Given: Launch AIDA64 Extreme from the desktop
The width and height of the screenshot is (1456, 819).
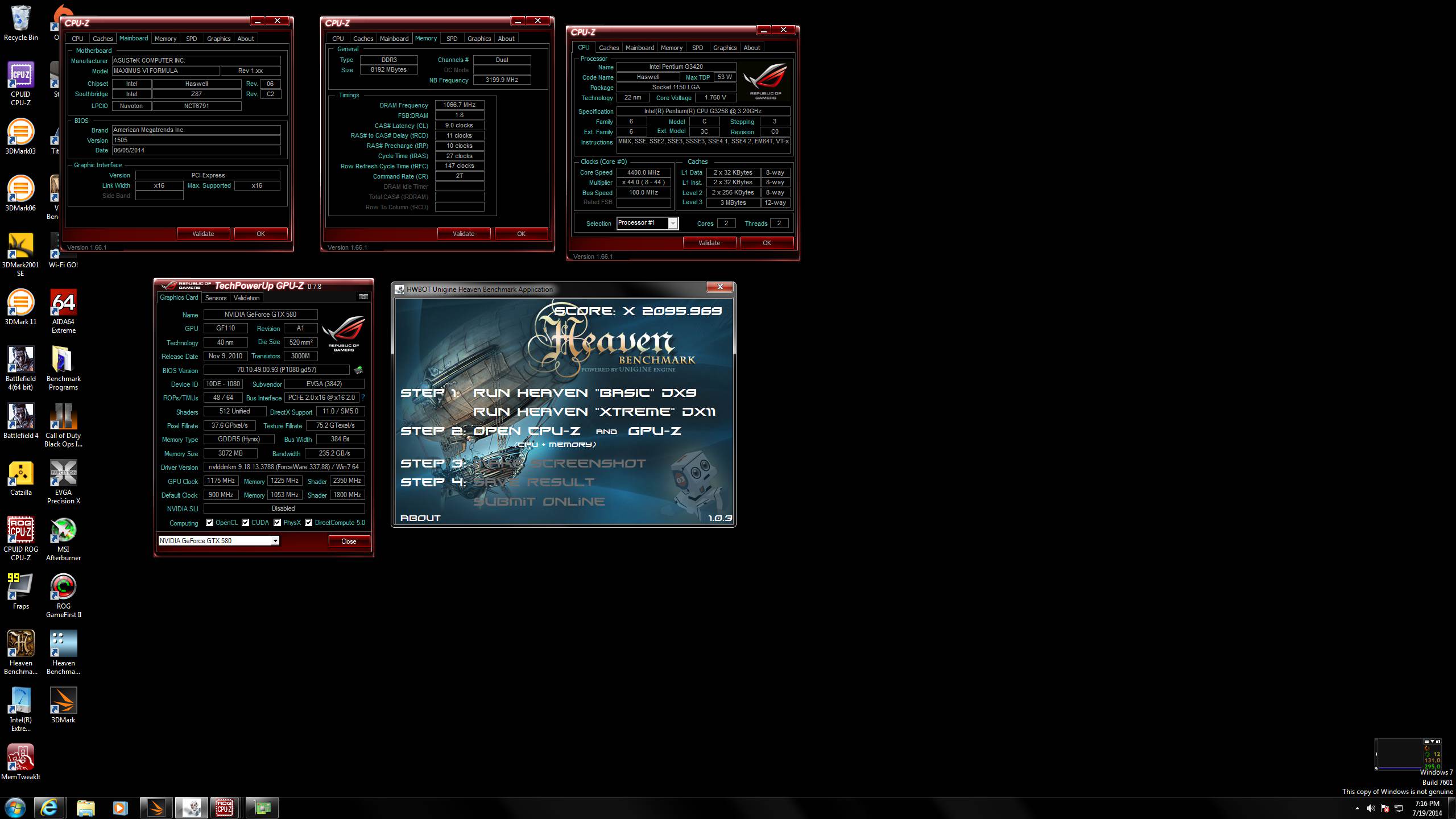Looking at the screenshot, I should click(x=64, y=311).
